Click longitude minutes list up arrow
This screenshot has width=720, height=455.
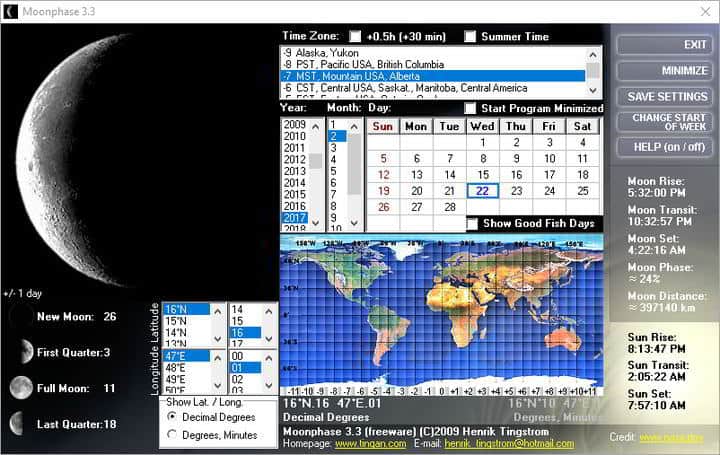269,358
